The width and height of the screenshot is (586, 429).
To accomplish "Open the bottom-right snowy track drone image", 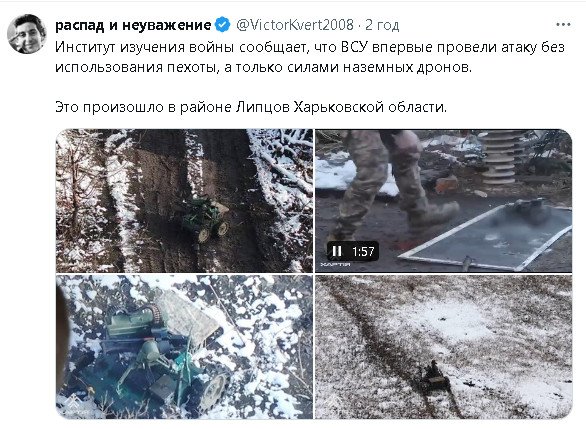I will [444, 346].
